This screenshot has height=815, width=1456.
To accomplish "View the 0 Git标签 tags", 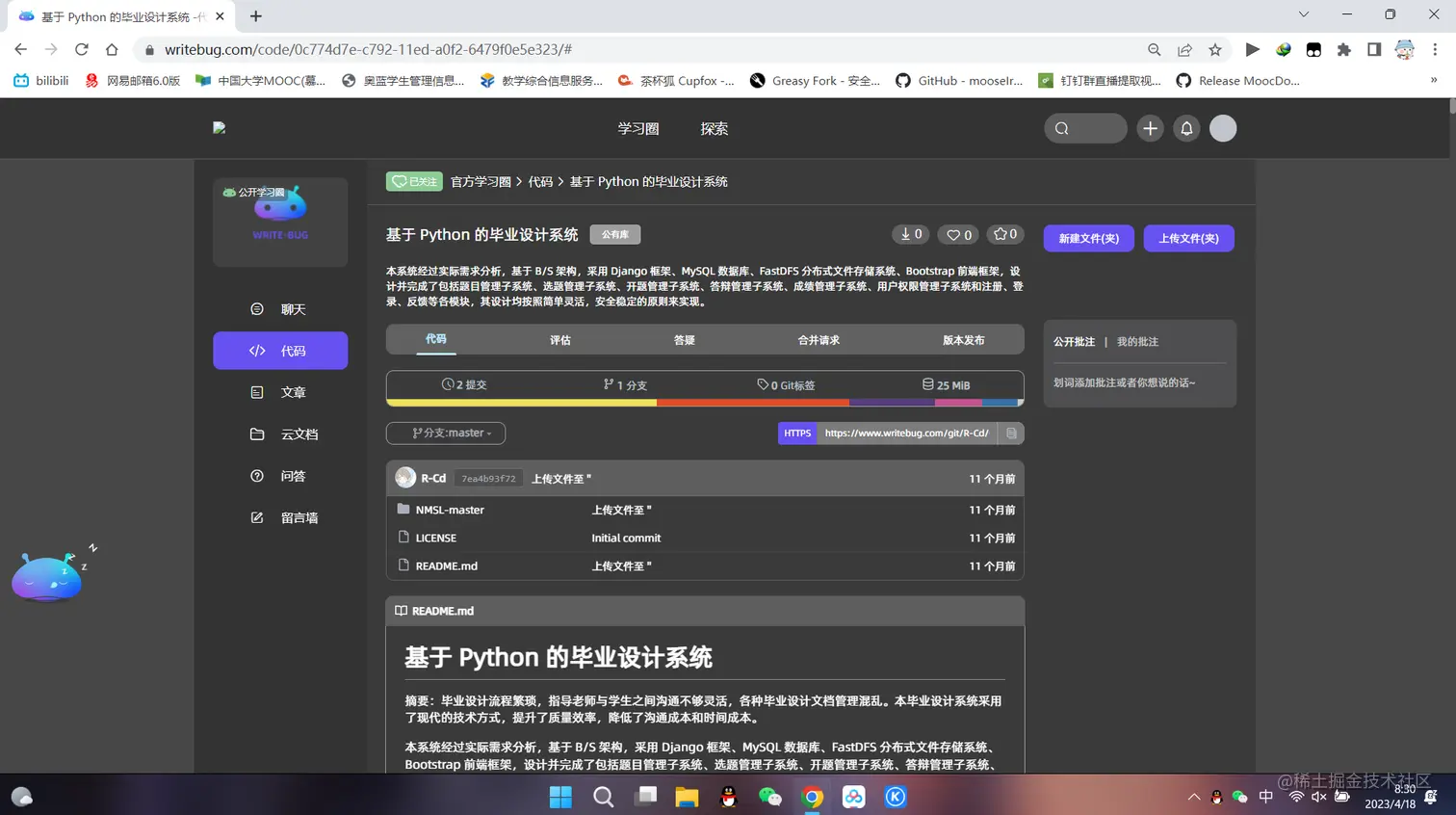I will click(x=786, y=384).
